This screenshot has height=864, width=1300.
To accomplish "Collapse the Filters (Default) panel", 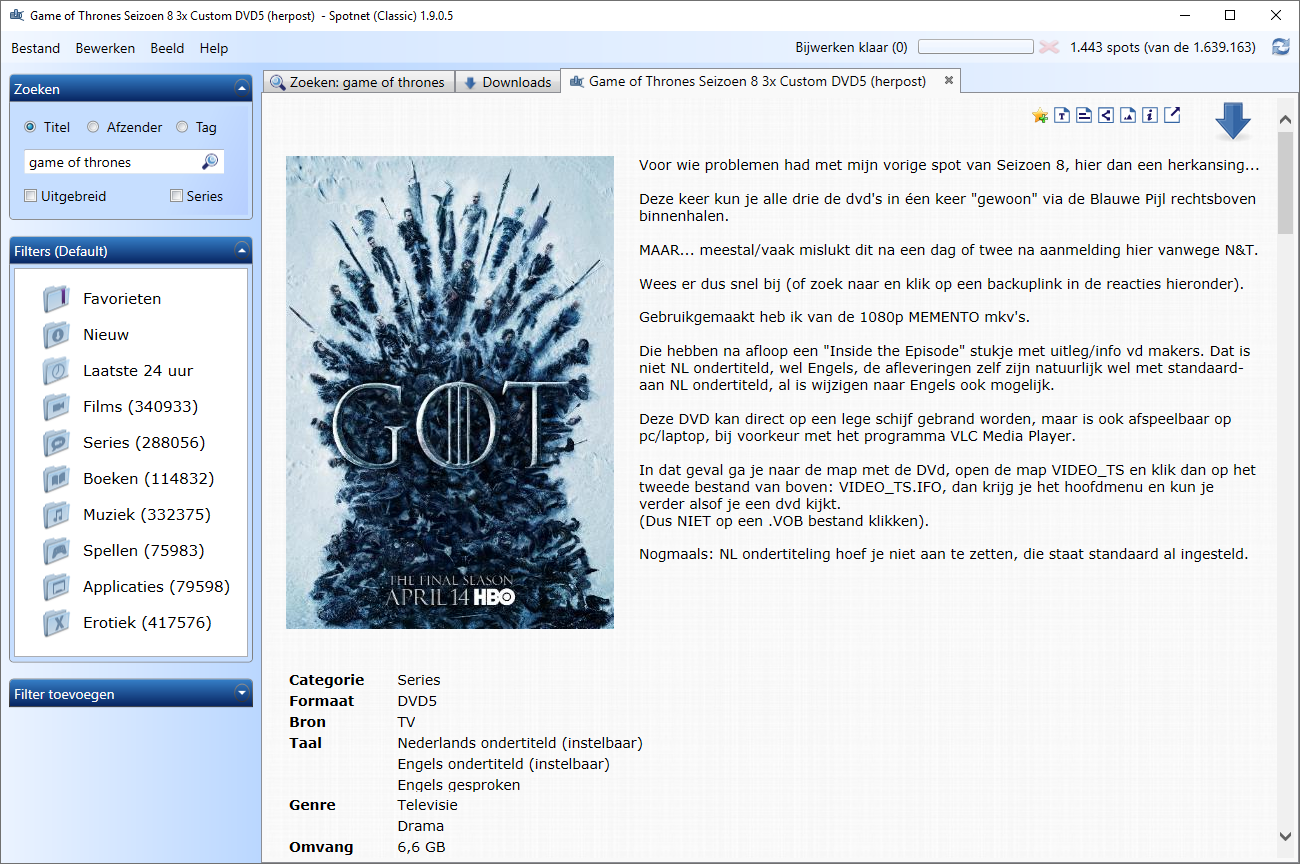I will tap(241, 251).
